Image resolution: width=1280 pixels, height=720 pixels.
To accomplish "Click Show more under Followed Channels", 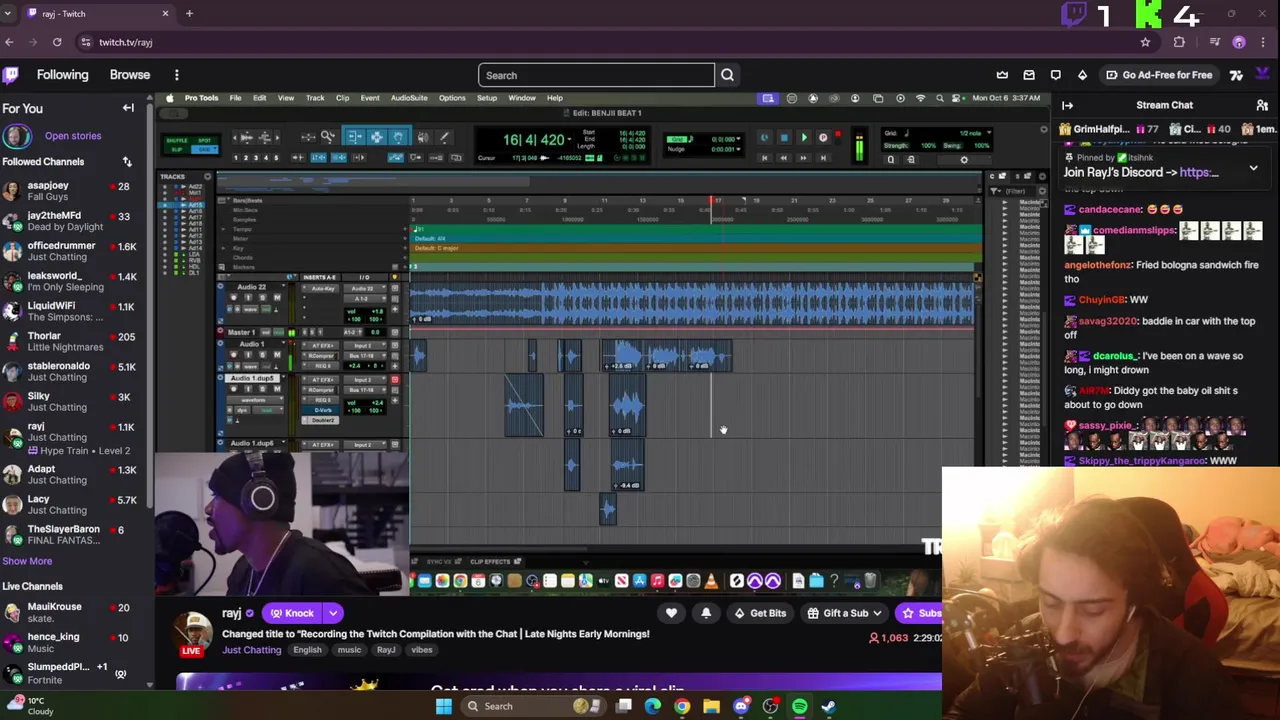I will pyautogui.click(x=27, y=561).
